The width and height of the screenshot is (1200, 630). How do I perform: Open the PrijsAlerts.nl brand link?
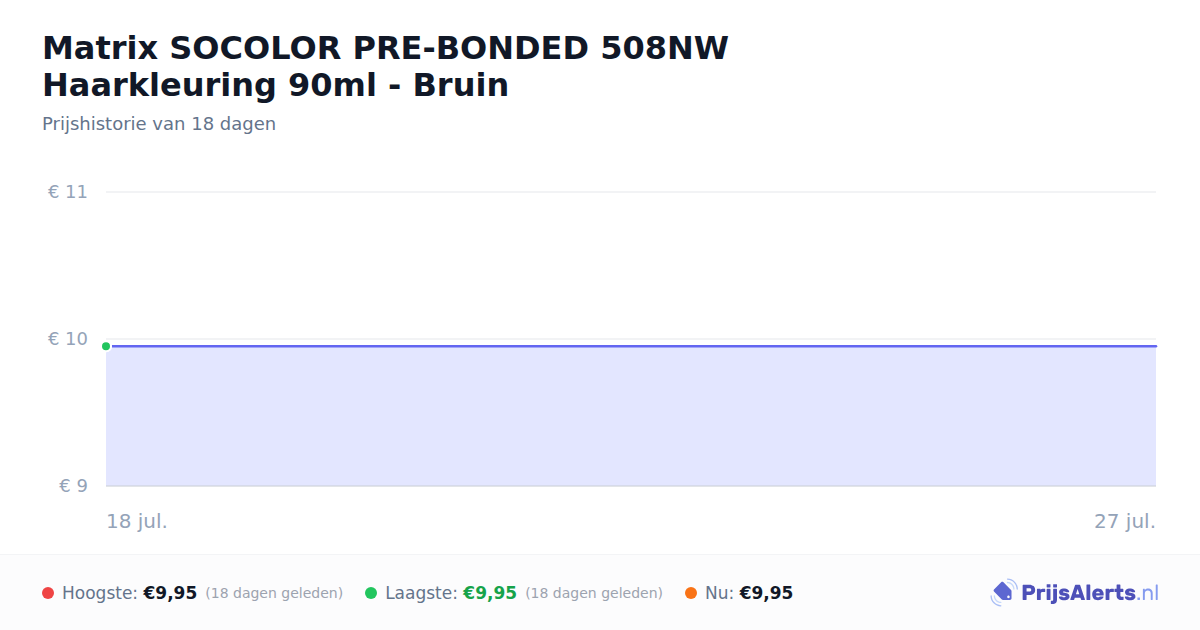tap(1074, 593)
